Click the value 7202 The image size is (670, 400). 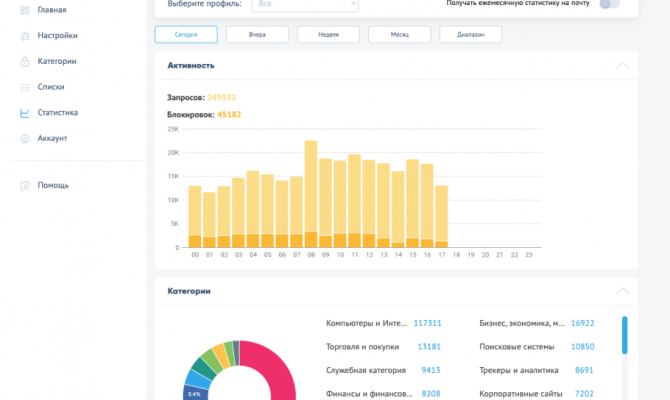pos(584,394)
